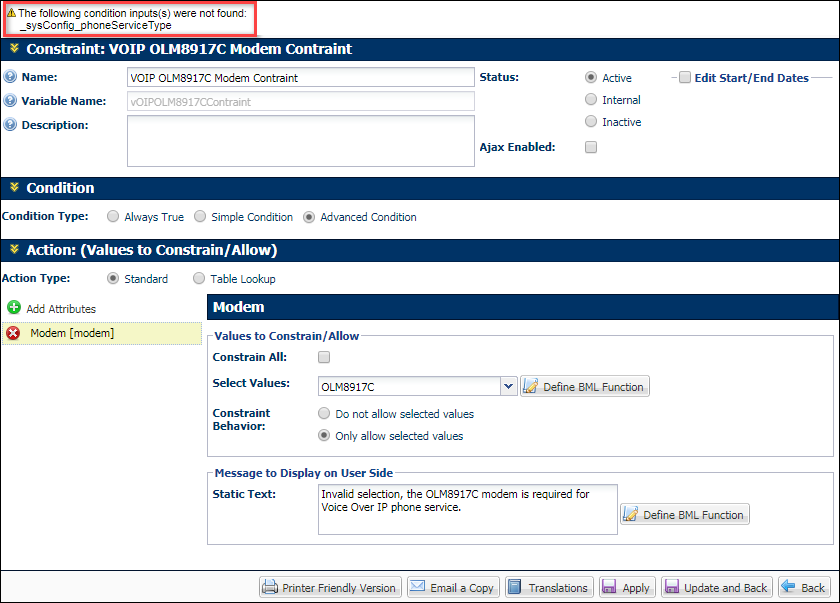Collapse the Constraint section header chevron
This screenshot has height=603, width=840.
point(14,48)
